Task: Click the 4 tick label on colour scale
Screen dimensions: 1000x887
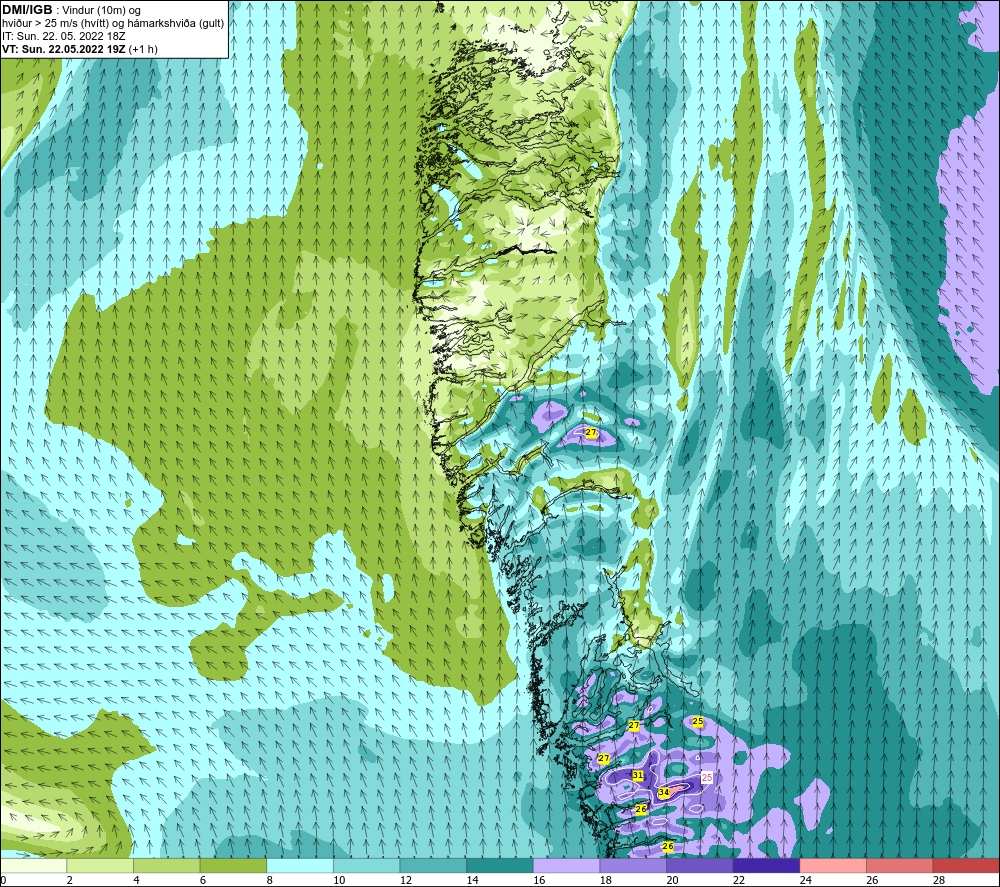Action: tap(136, 880)
